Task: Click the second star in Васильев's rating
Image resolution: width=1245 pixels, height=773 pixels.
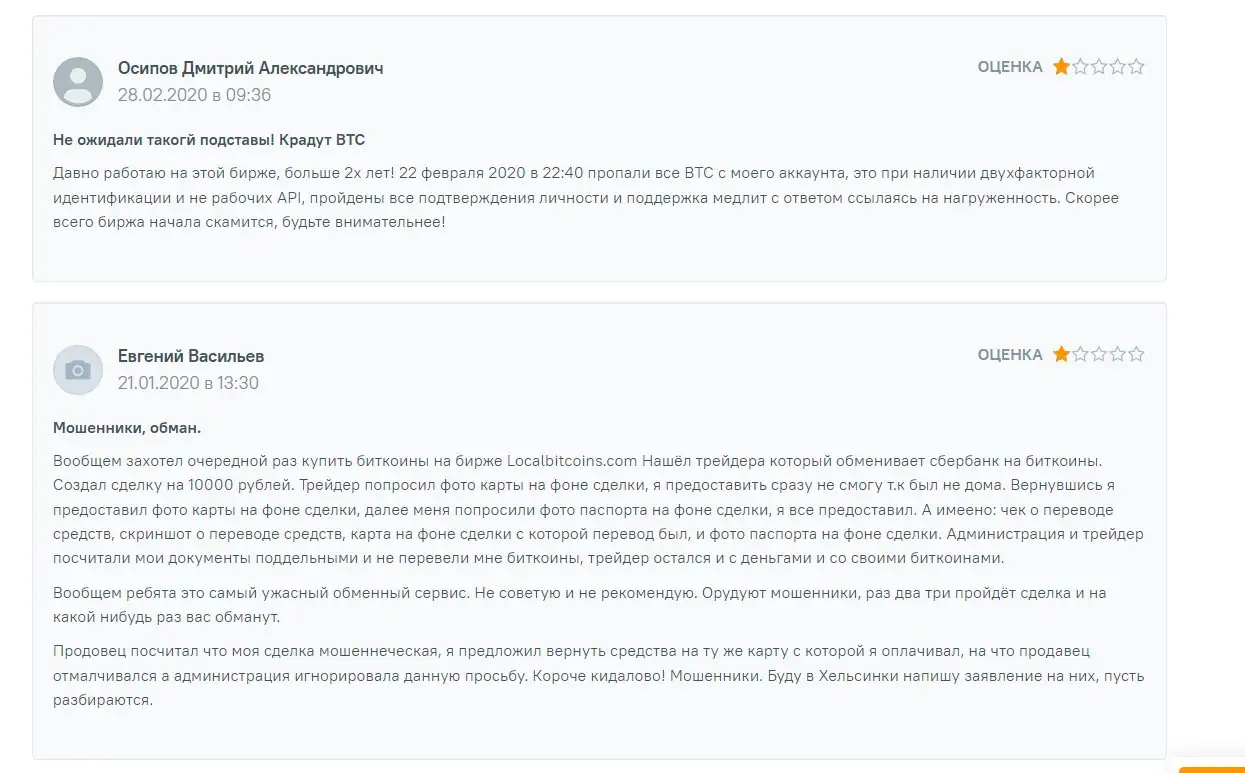Action: [x=1080, y=354]
